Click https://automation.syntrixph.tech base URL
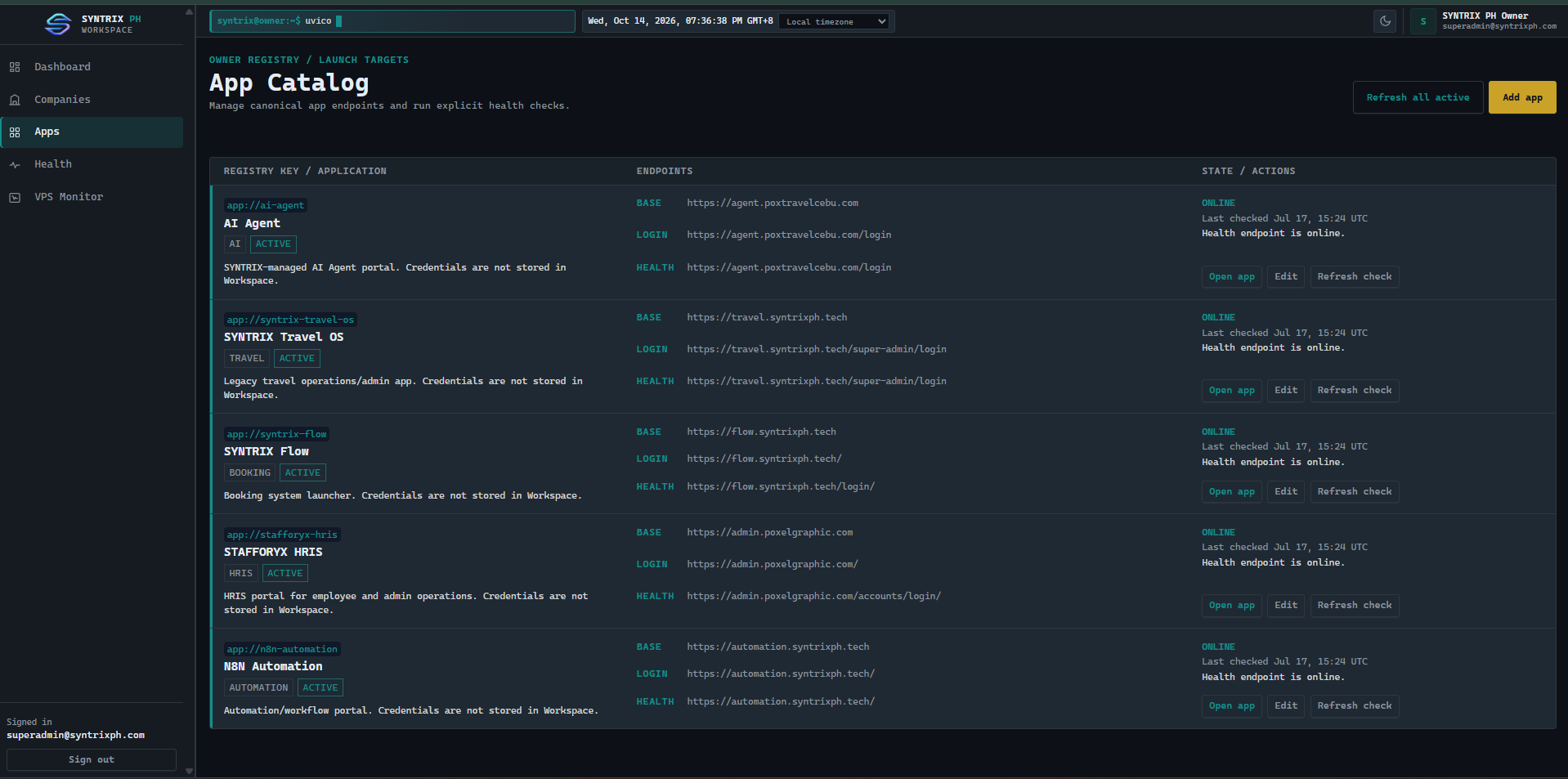Screen dimensions: 1568x779 (x=777, y=647)
